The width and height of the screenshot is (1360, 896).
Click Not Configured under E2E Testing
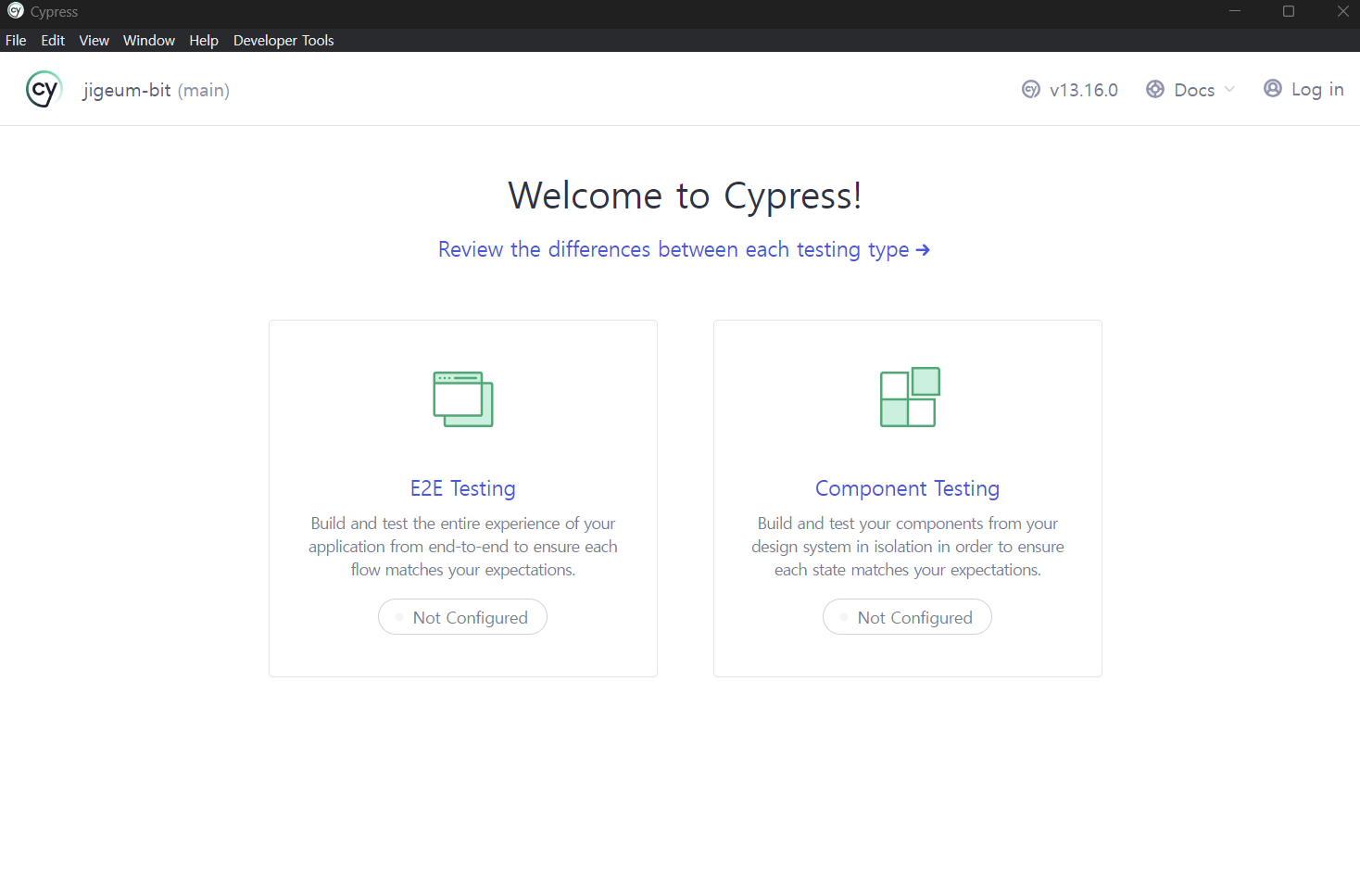tap(462, 617)
